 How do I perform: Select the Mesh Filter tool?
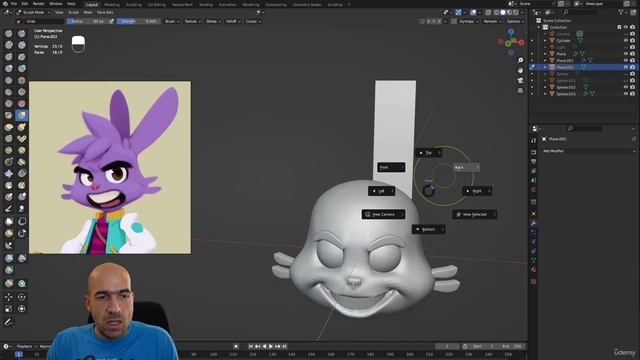(9, 258)
